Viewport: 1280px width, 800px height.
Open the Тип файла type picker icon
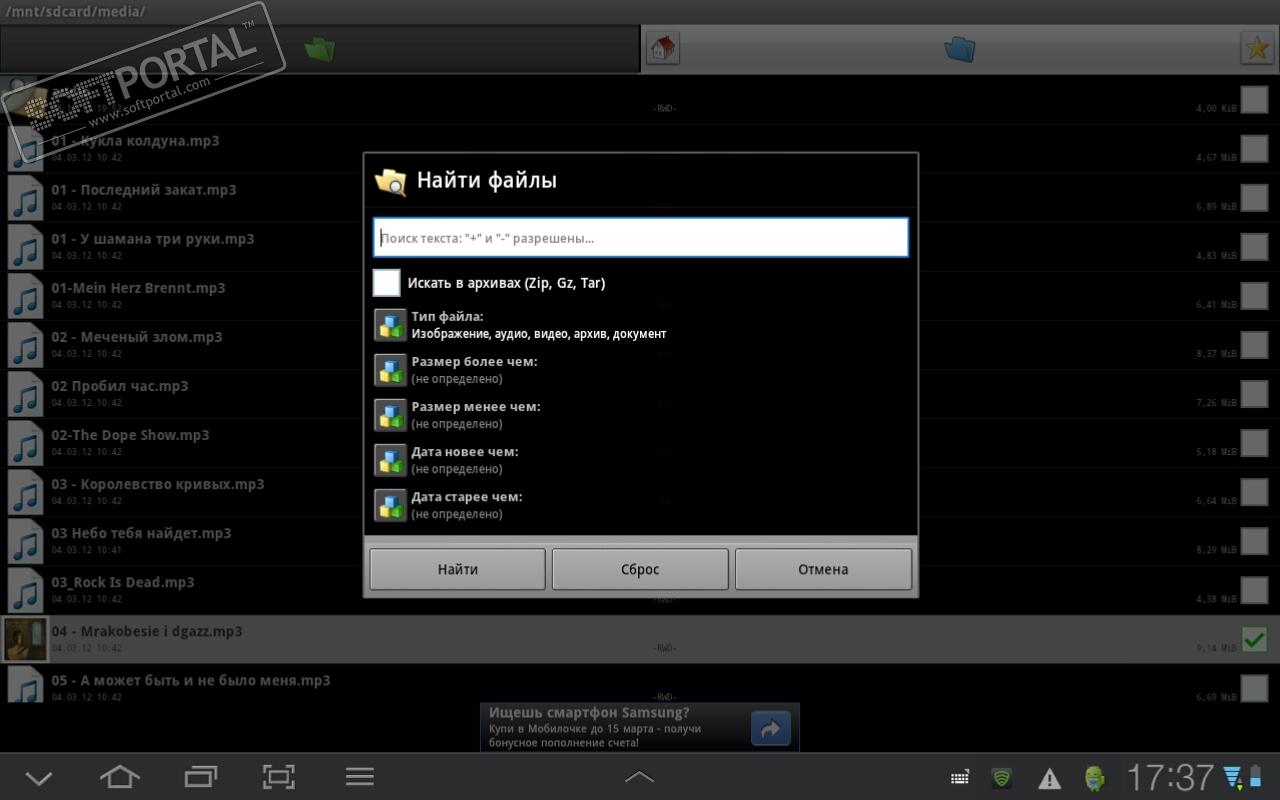tap(390, 325)
